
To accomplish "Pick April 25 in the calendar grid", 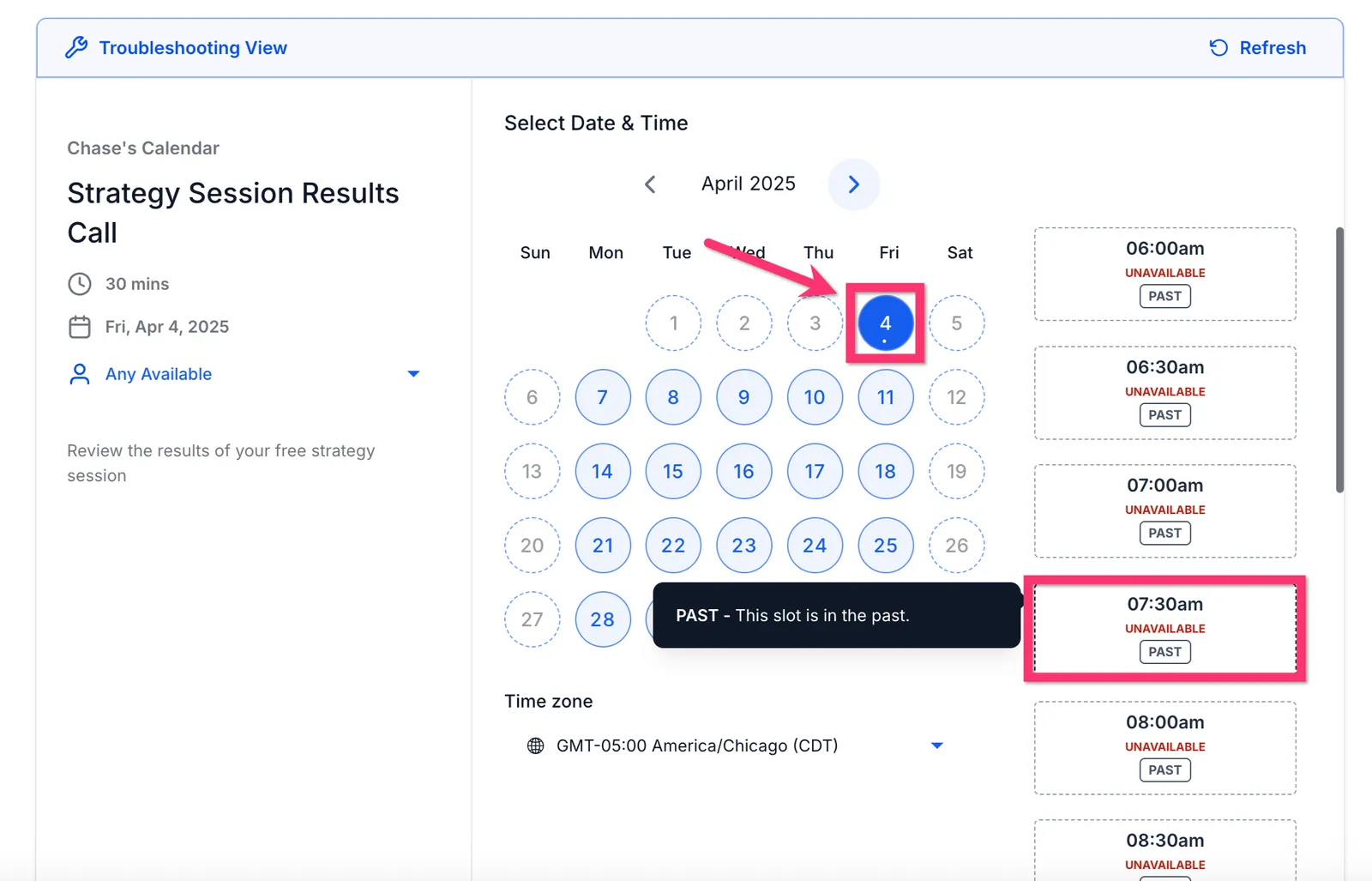I will pyautogui.click(x=886, y=545).
